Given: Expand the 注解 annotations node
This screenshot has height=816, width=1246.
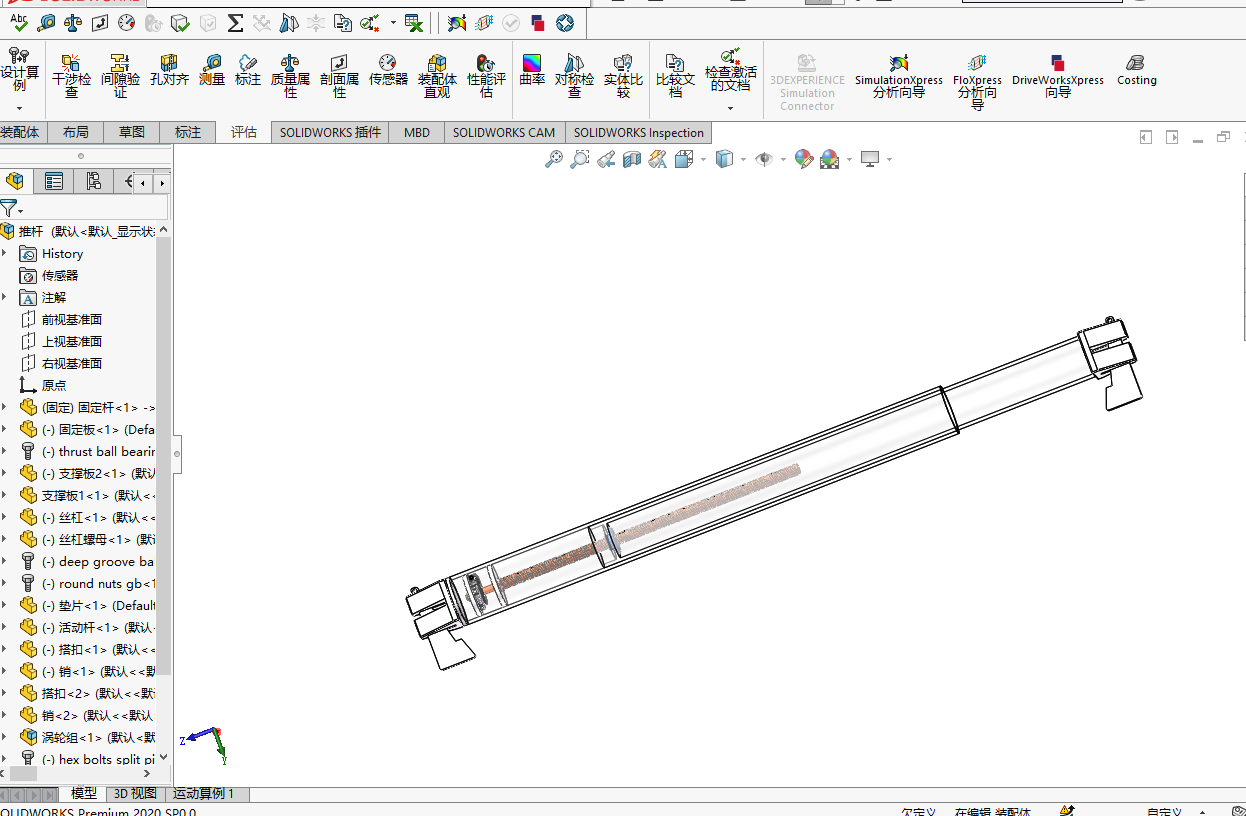Looking at the screenshot, I should pyautogui.click(x=4, y=297).
